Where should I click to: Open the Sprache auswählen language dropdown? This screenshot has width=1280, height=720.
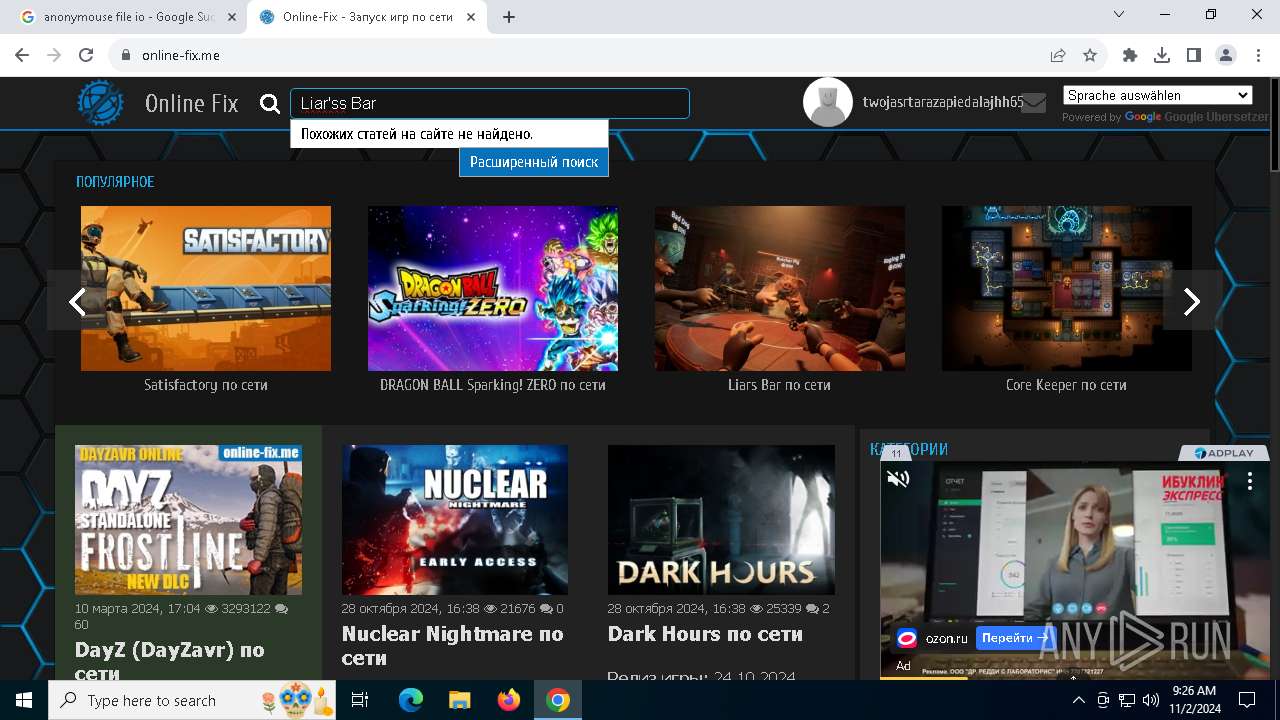tap(1157, 95)
